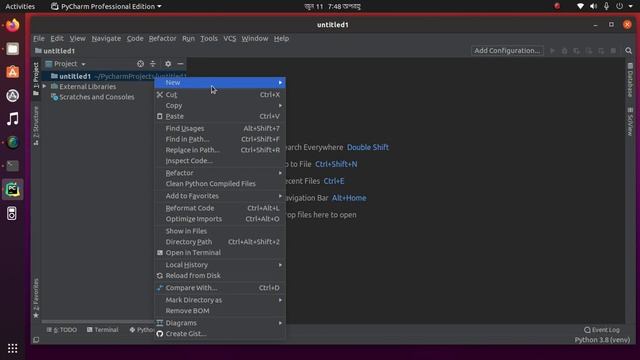Image resolution: width=640 pixels, height=360 pixels.
Task: Expand External Libraries tree node
Action: pyautogui.click(x=44, y=87)
